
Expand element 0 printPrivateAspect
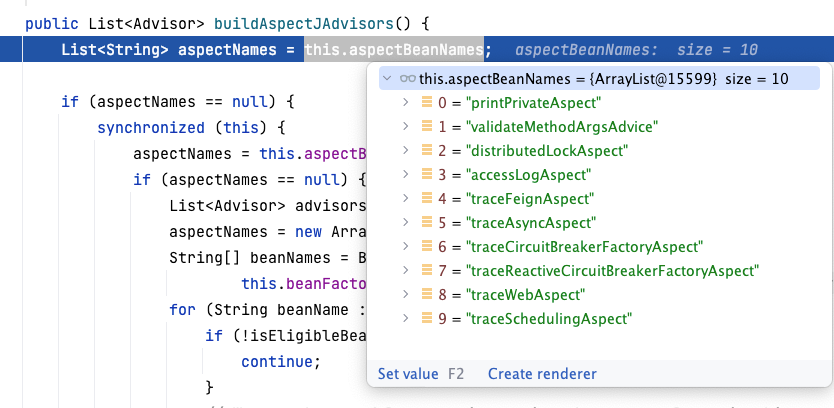point(405,102)
